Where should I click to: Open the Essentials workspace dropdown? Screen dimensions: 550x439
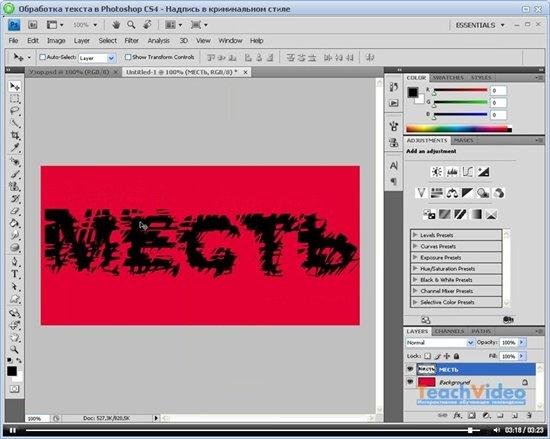(480, 25)
